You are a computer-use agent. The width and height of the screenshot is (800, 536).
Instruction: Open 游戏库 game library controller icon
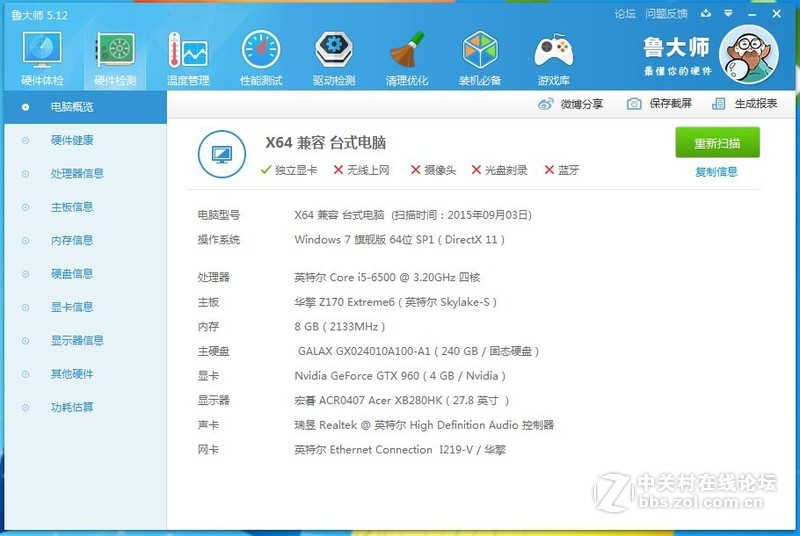553,58
